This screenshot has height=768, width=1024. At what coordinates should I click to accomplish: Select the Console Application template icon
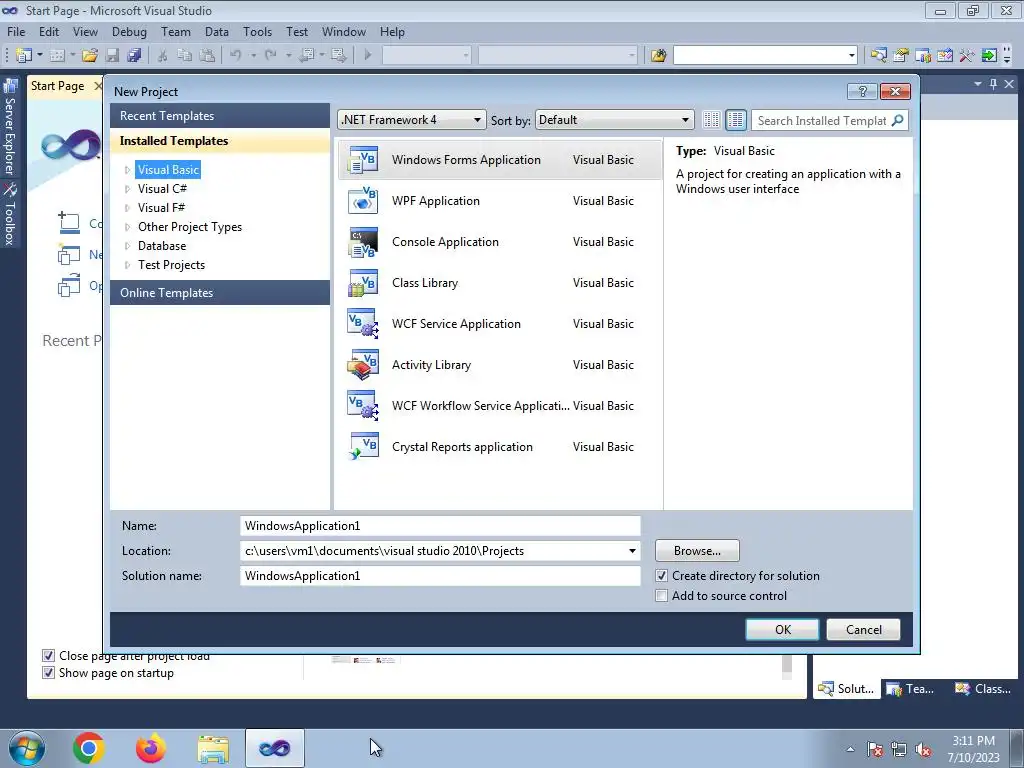363,242
